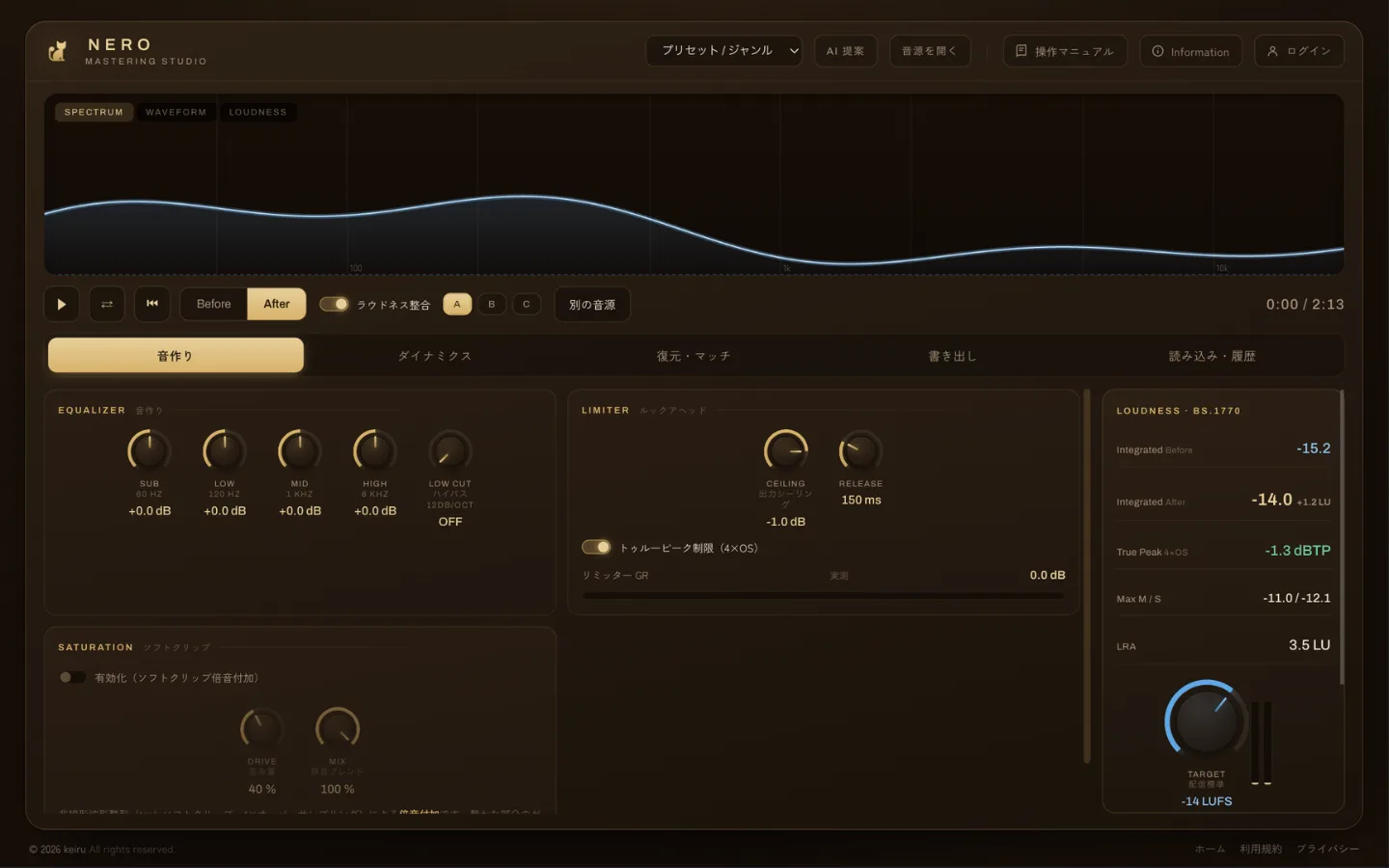Click the NERO cat logo icon
Viewport: 1389px width, 868px height.
pos(59,51)
